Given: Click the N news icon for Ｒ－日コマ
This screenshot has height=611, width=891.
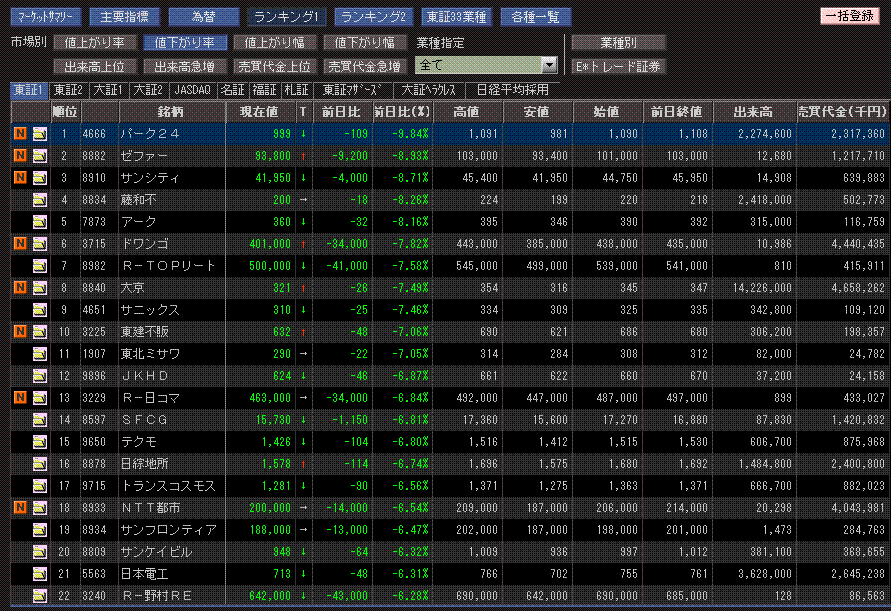Looking at the screenshot, I should point(19,398).
